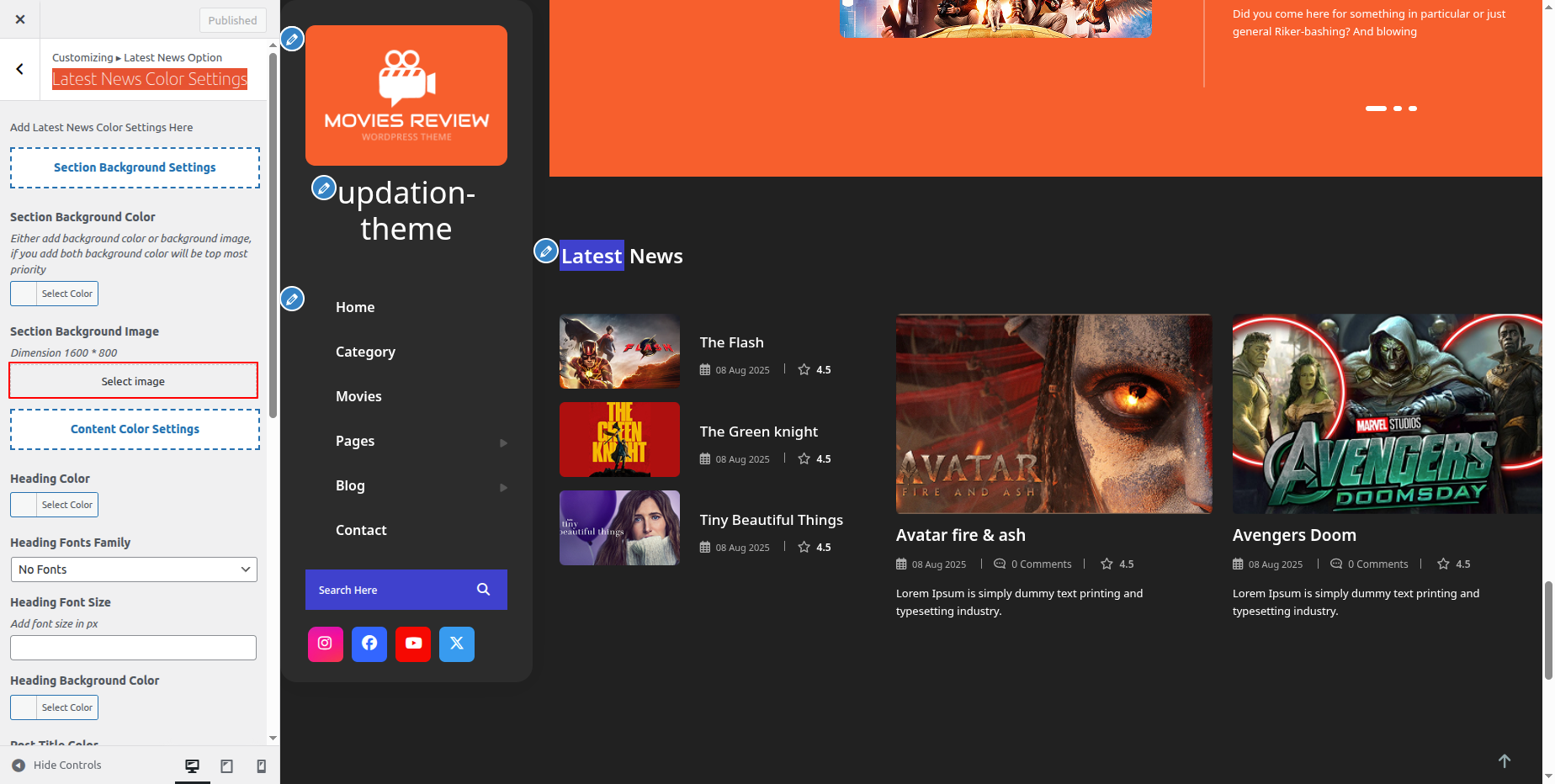Open the Facebook social icon
1555x784 pixels.
[369, 644]
